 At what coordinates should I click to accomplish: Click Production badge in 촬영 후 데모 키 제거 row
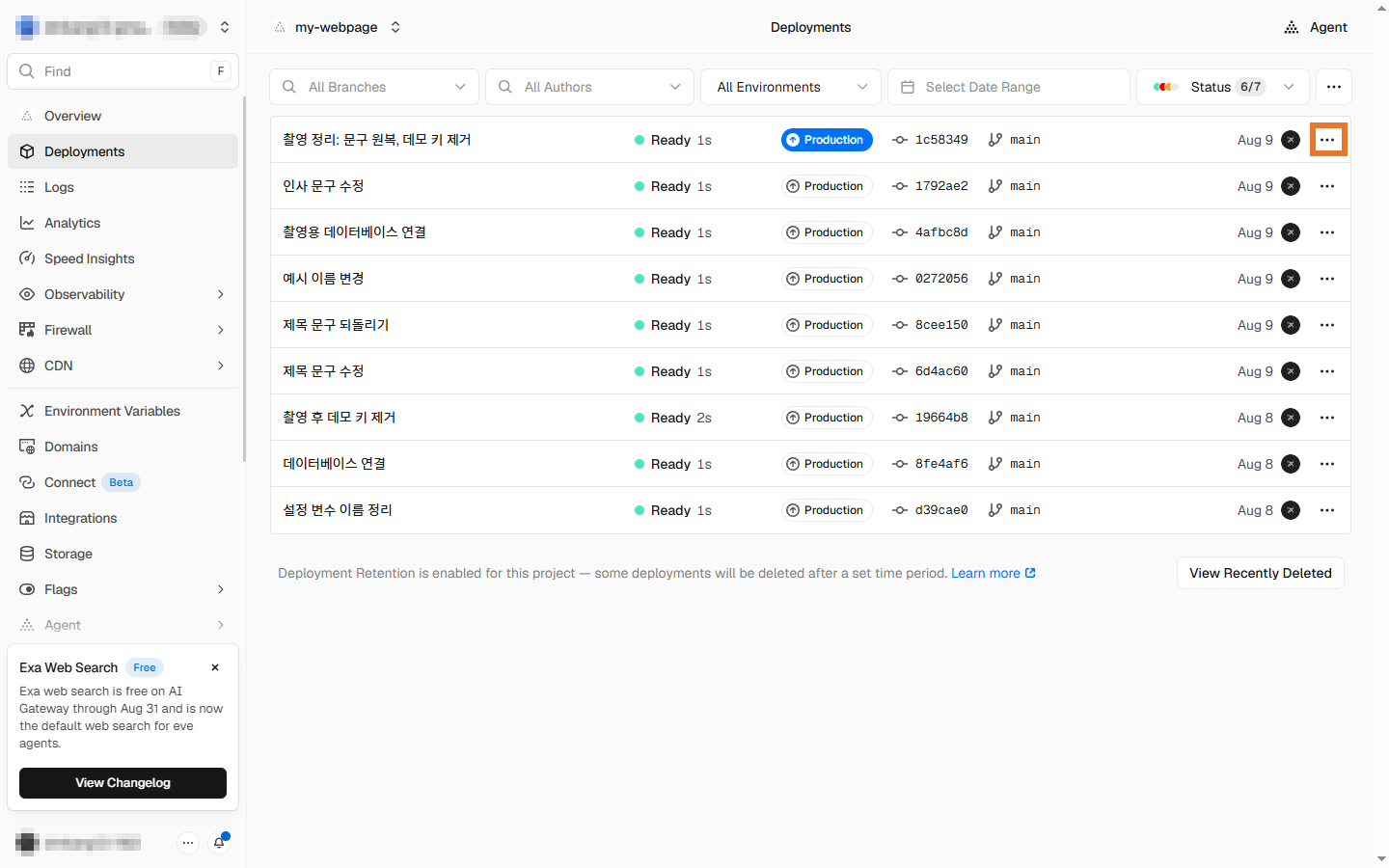[x=827, y=418]
